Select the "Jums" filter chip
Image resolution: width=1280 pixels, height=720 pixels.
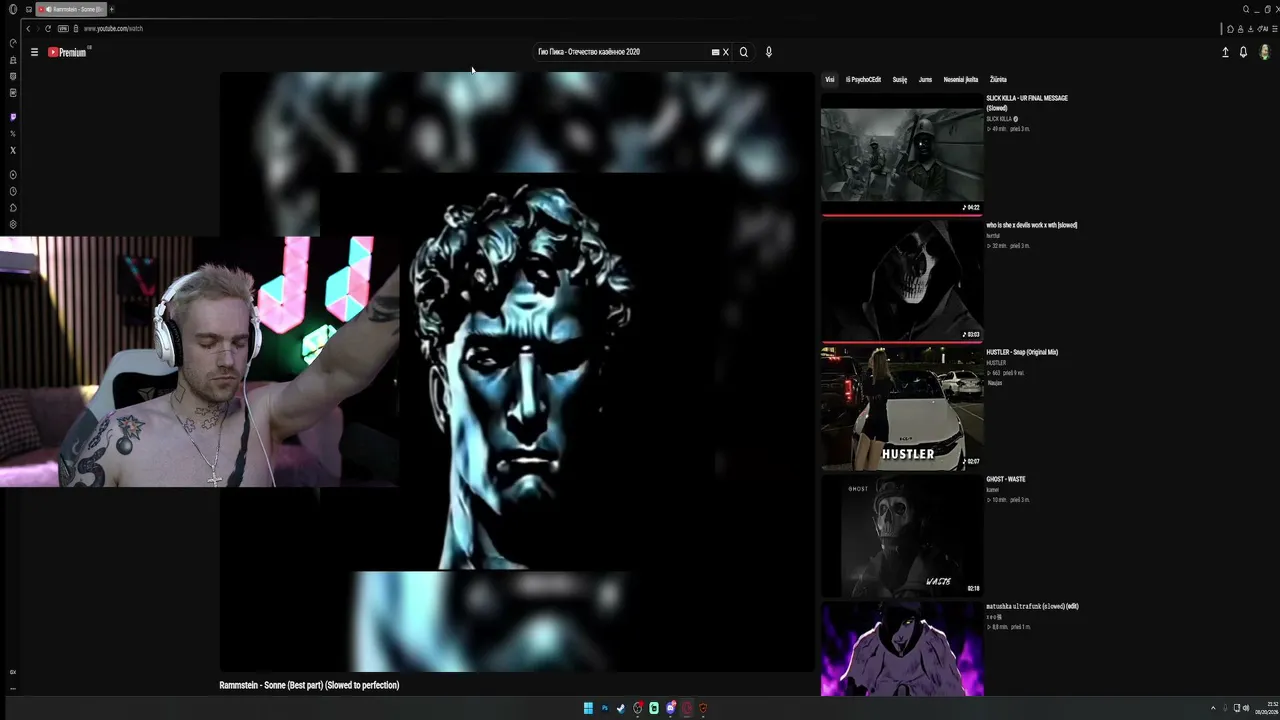click(x=925, y=80)
